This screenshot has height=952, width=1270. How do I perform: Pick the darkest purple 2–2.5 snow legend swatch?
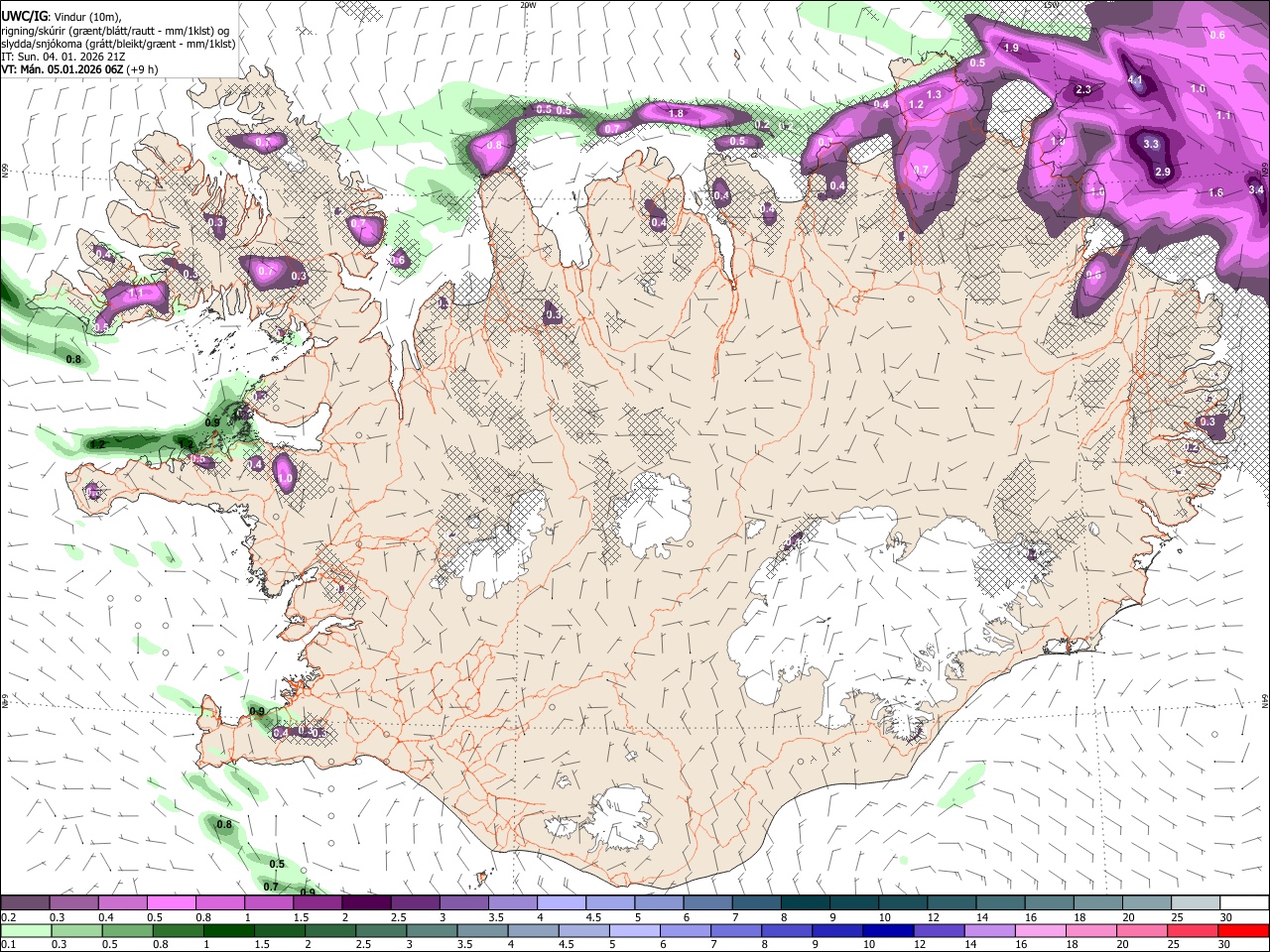pyautogui.click(x=366, y=903)
